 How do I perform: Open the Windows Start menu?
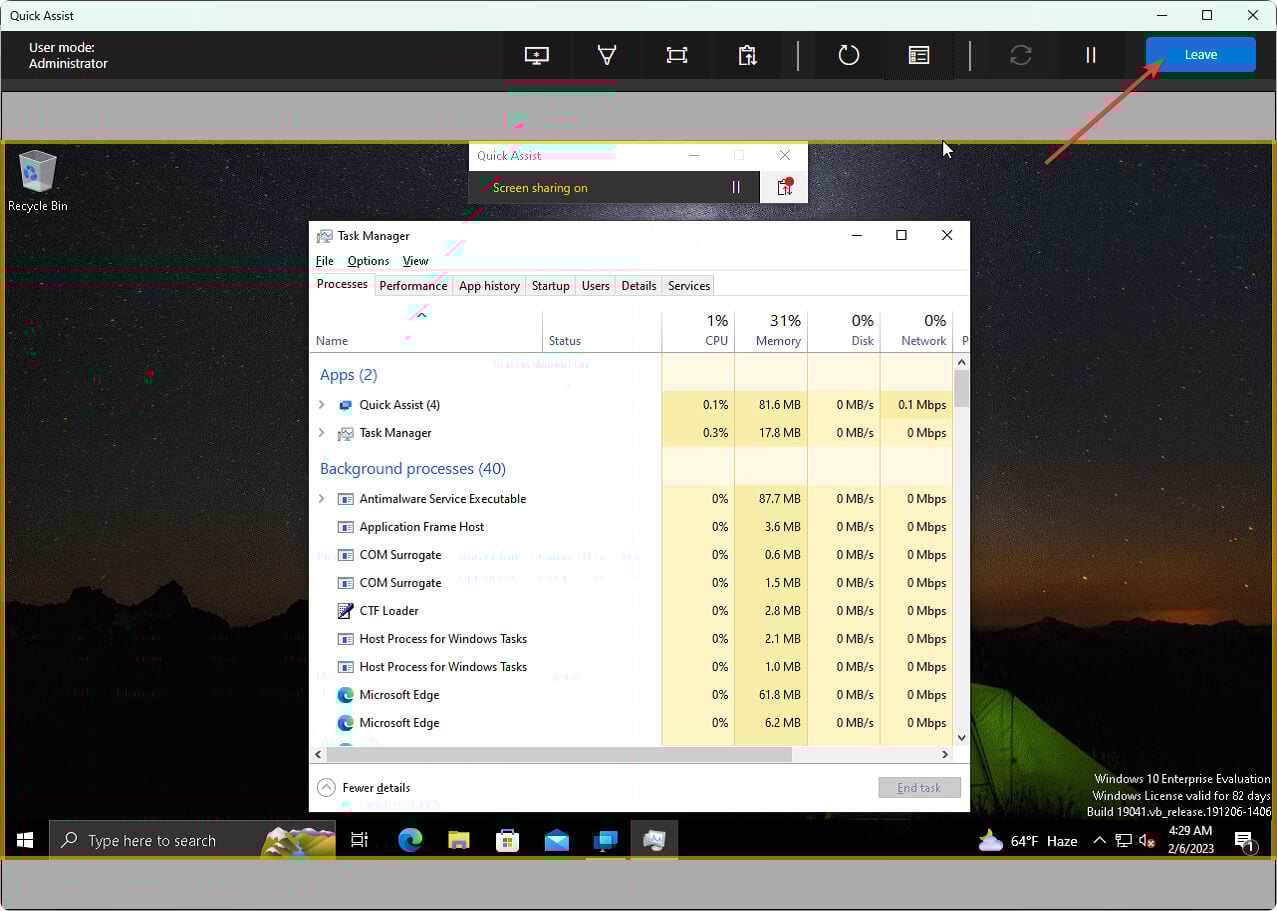pos(25,840)
